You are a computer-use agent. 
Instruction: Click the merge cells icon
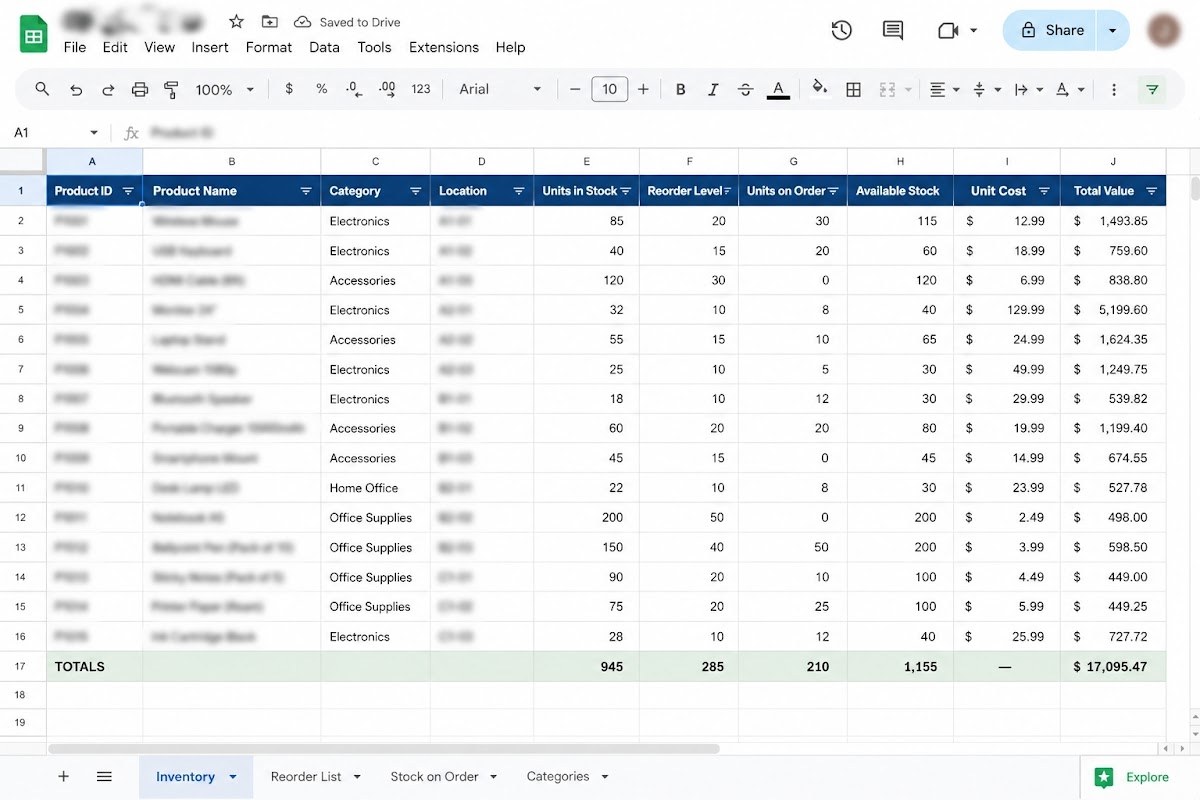click(x=887, y=89)
